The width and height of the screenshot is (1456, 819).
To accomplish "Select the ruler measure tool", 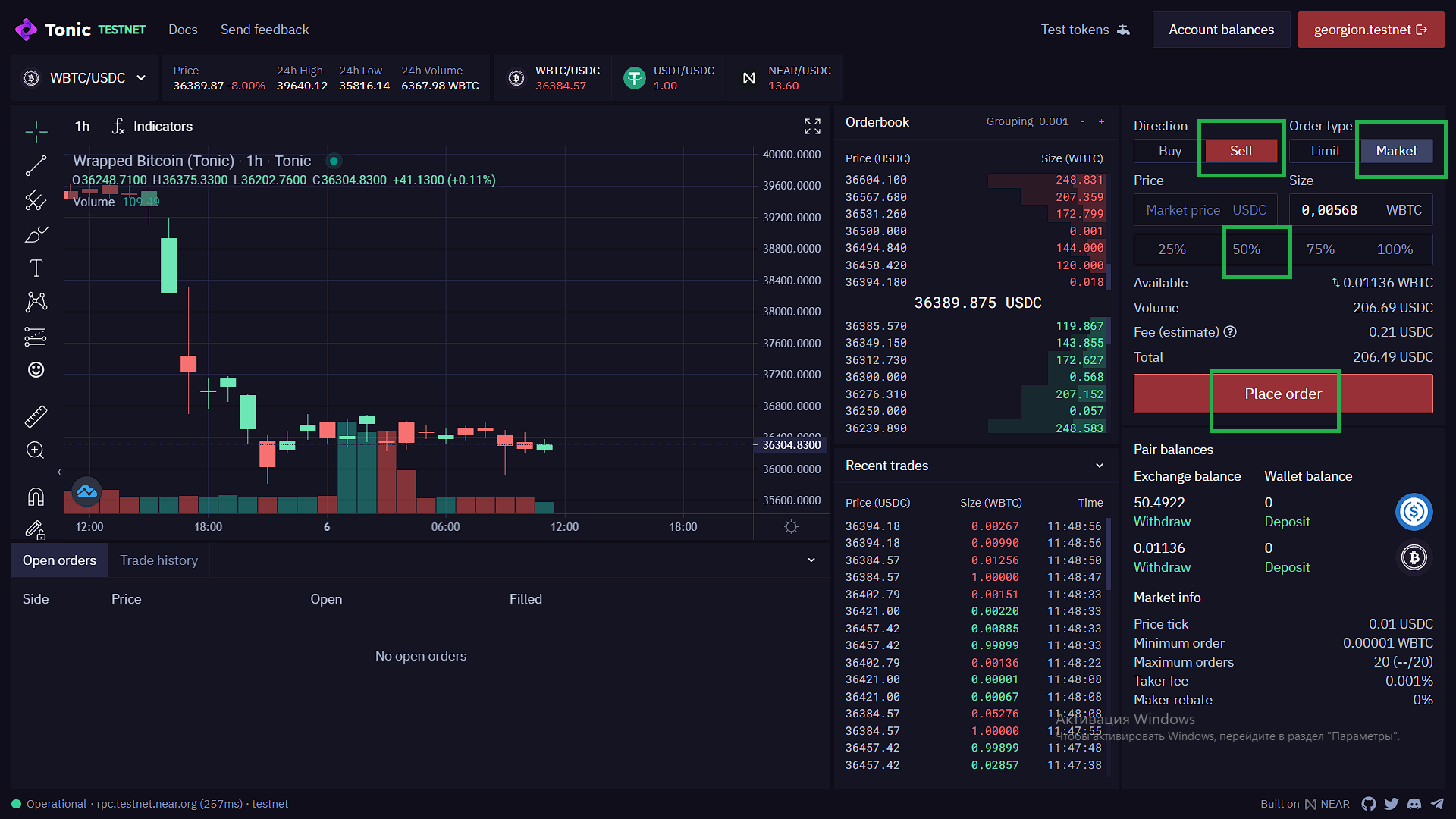I will 36,416.
